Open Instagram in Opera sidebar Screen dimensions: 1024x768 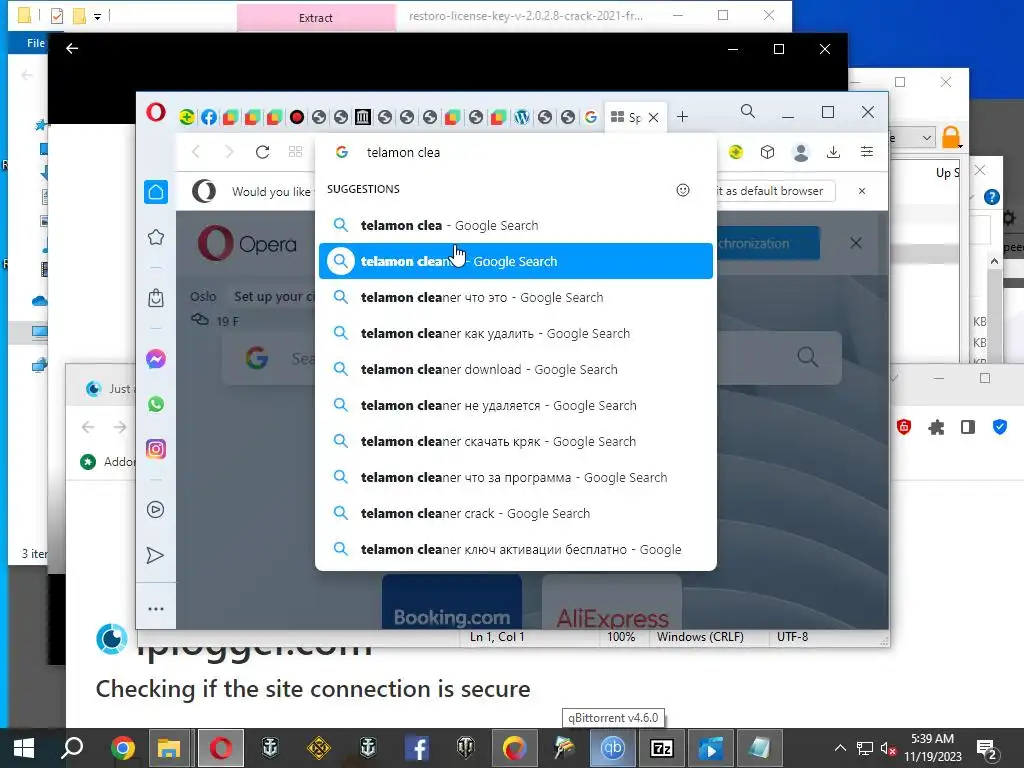(155, 449)
